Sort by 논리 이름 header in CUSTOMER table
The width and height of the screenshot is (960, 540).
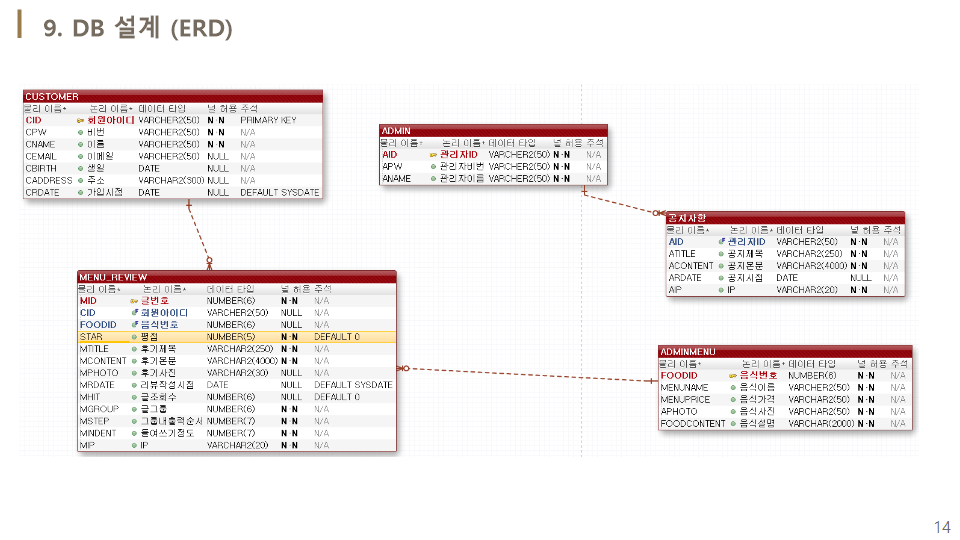111,109
